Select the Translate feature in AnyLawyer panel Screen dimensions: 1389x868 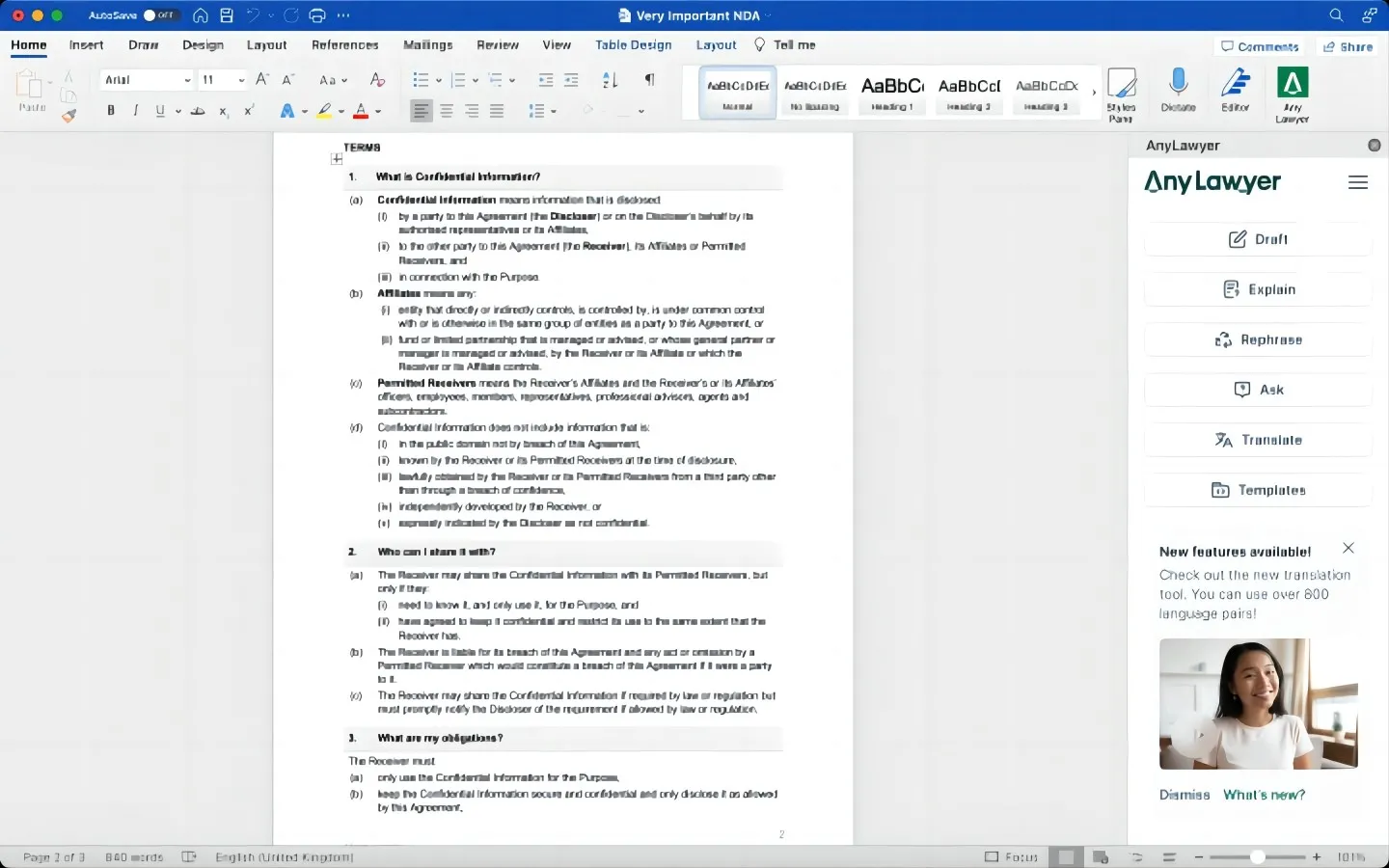pyautogui.click(x=1258, y=440)
